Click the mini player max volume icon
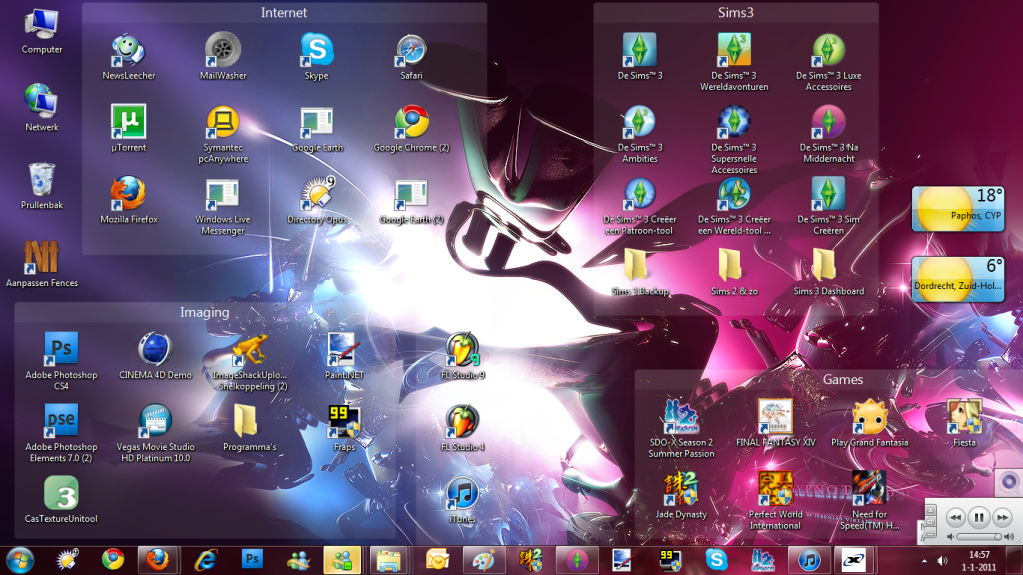 coord(1009,536)
